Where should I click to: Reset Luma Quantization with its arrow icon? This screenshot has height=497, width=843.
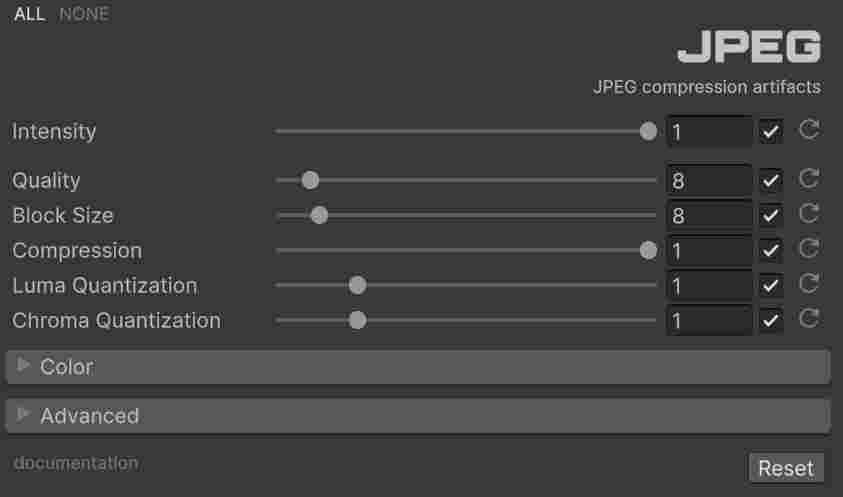point(809,284)
